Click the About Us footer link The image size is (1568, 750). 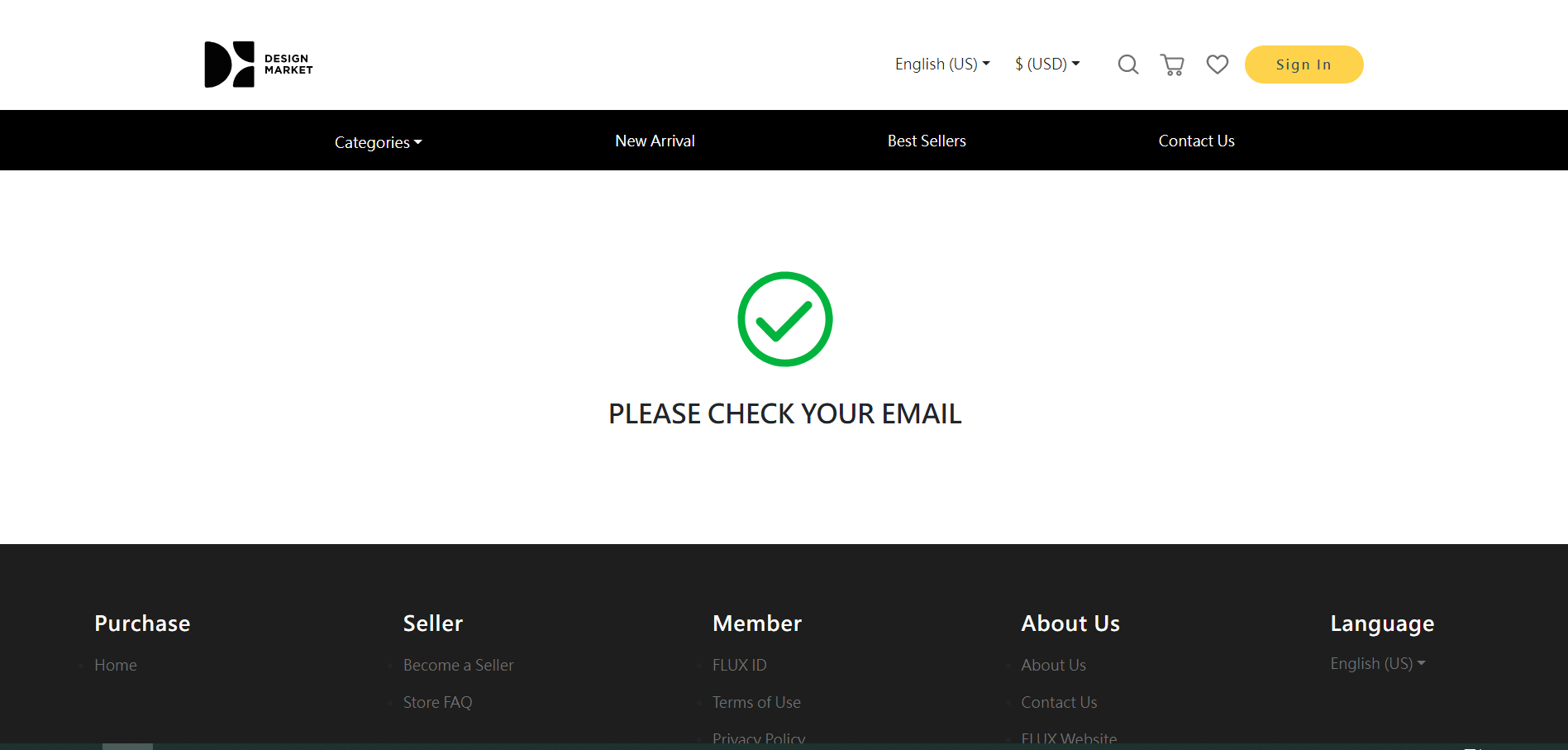point(1053,666)
